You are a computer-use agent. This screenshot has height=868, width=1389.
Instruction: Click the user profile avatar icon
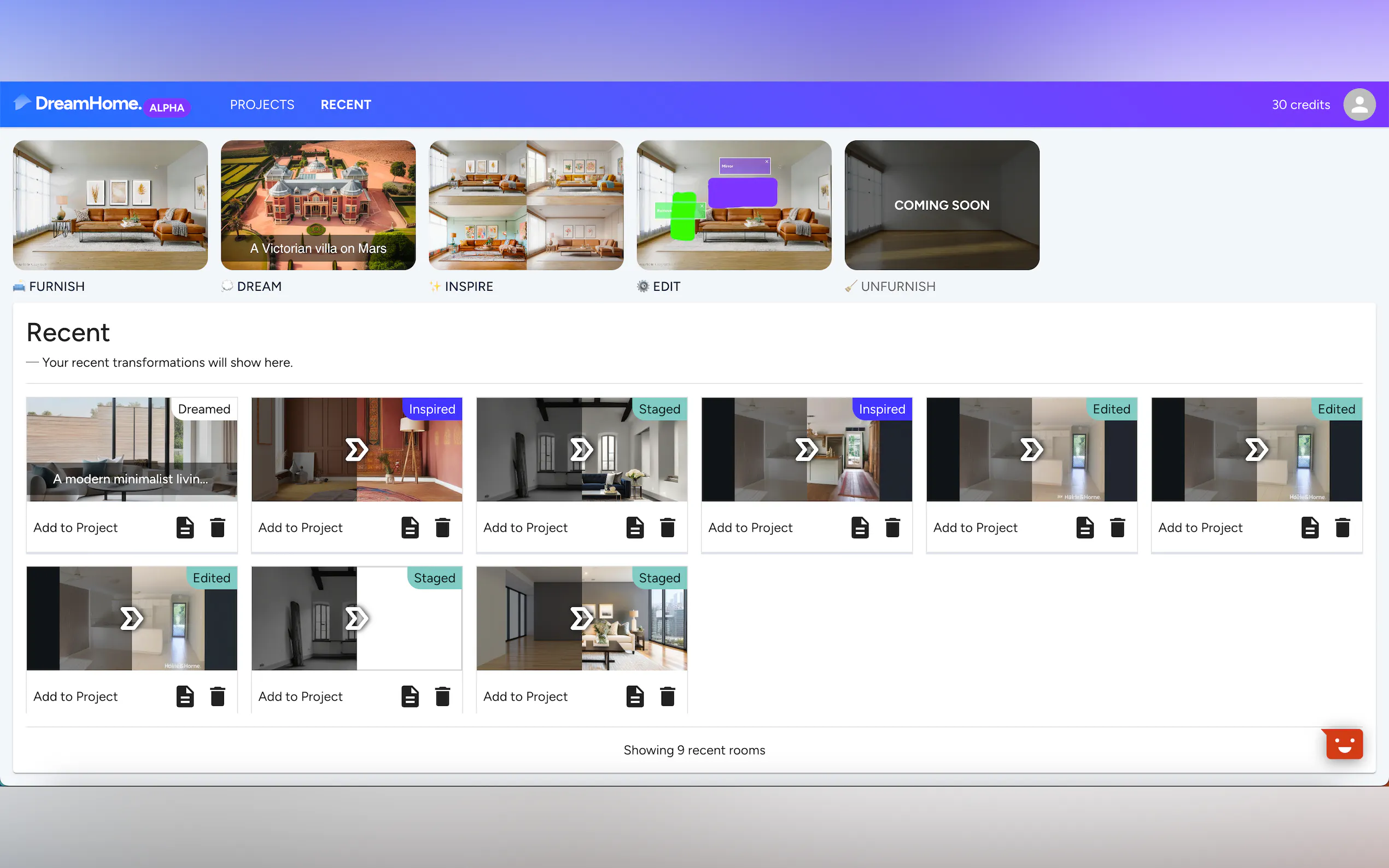tap(1358, 104)
